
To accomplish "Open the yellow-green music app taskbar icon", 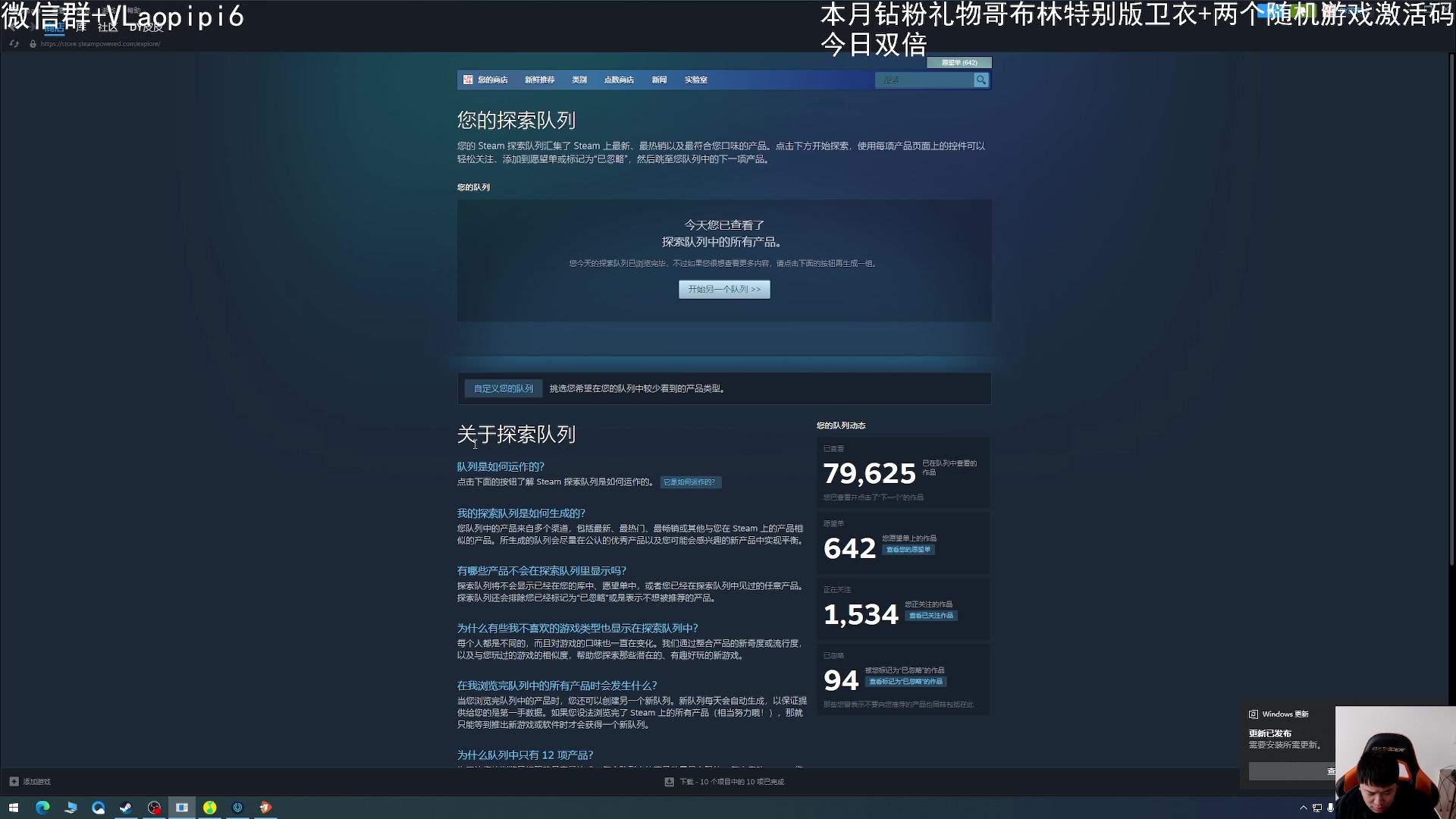I will tap(210, 808).
